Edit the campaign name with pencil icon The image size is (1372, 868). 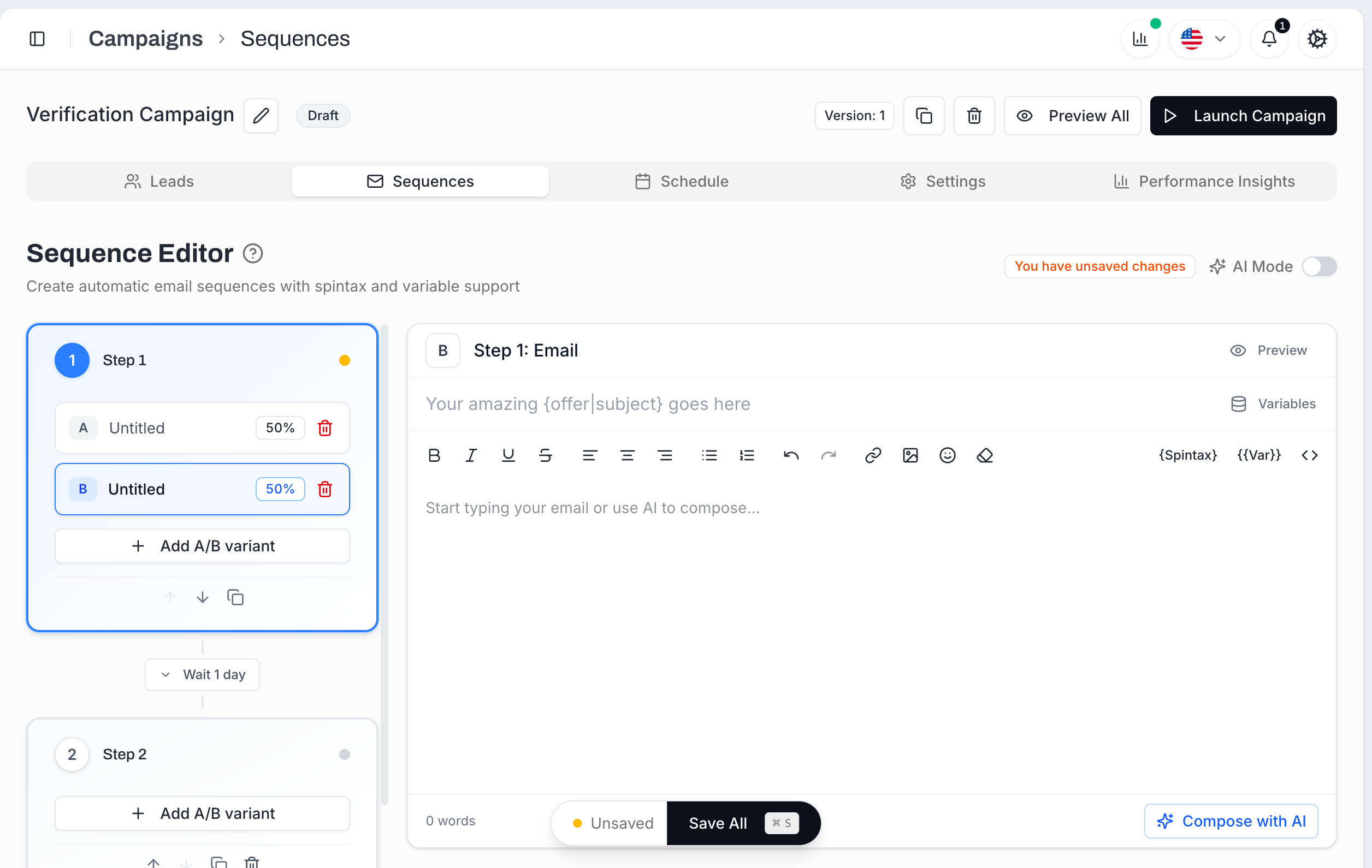[x=261, y=116]
